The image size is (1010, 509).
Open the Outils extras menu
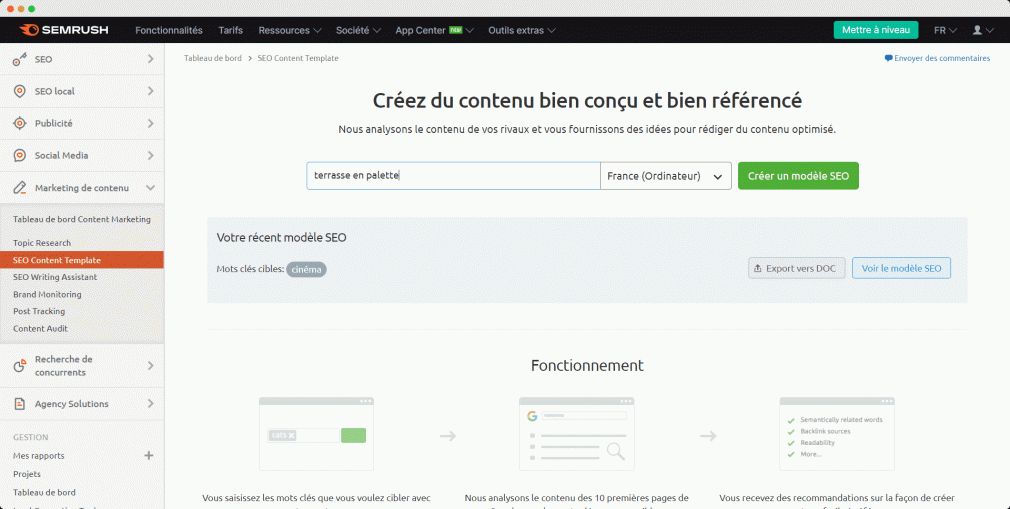(522, 30)
